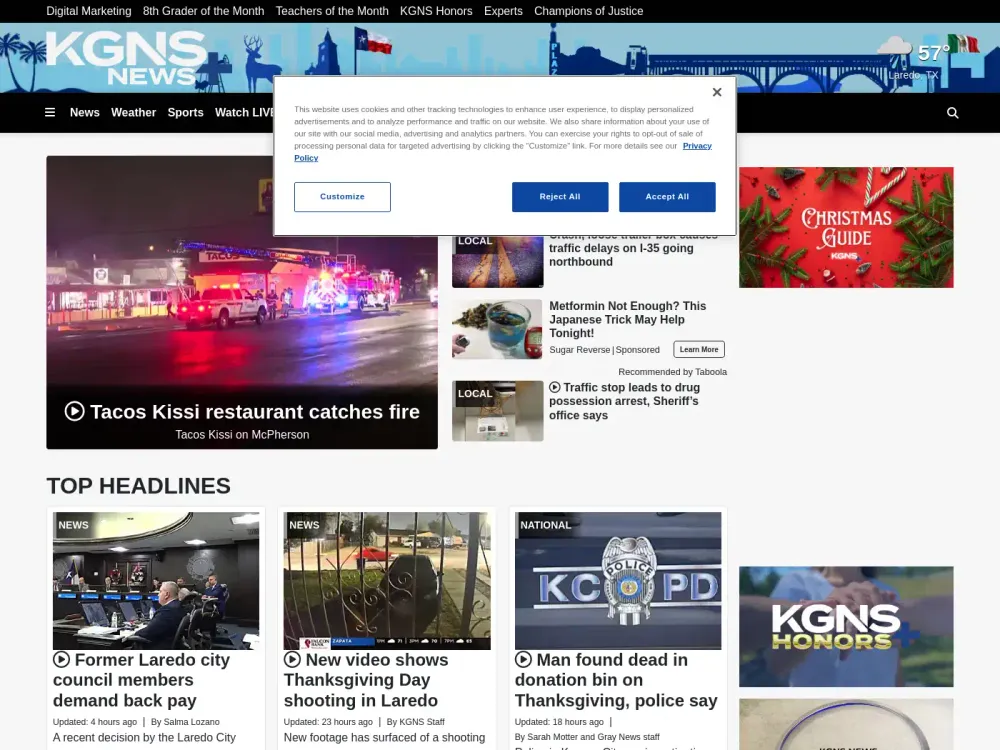Play the Thanksgiving Day shooting video
Viewport: 1000px width, 750px height.
tap(291, 659)
